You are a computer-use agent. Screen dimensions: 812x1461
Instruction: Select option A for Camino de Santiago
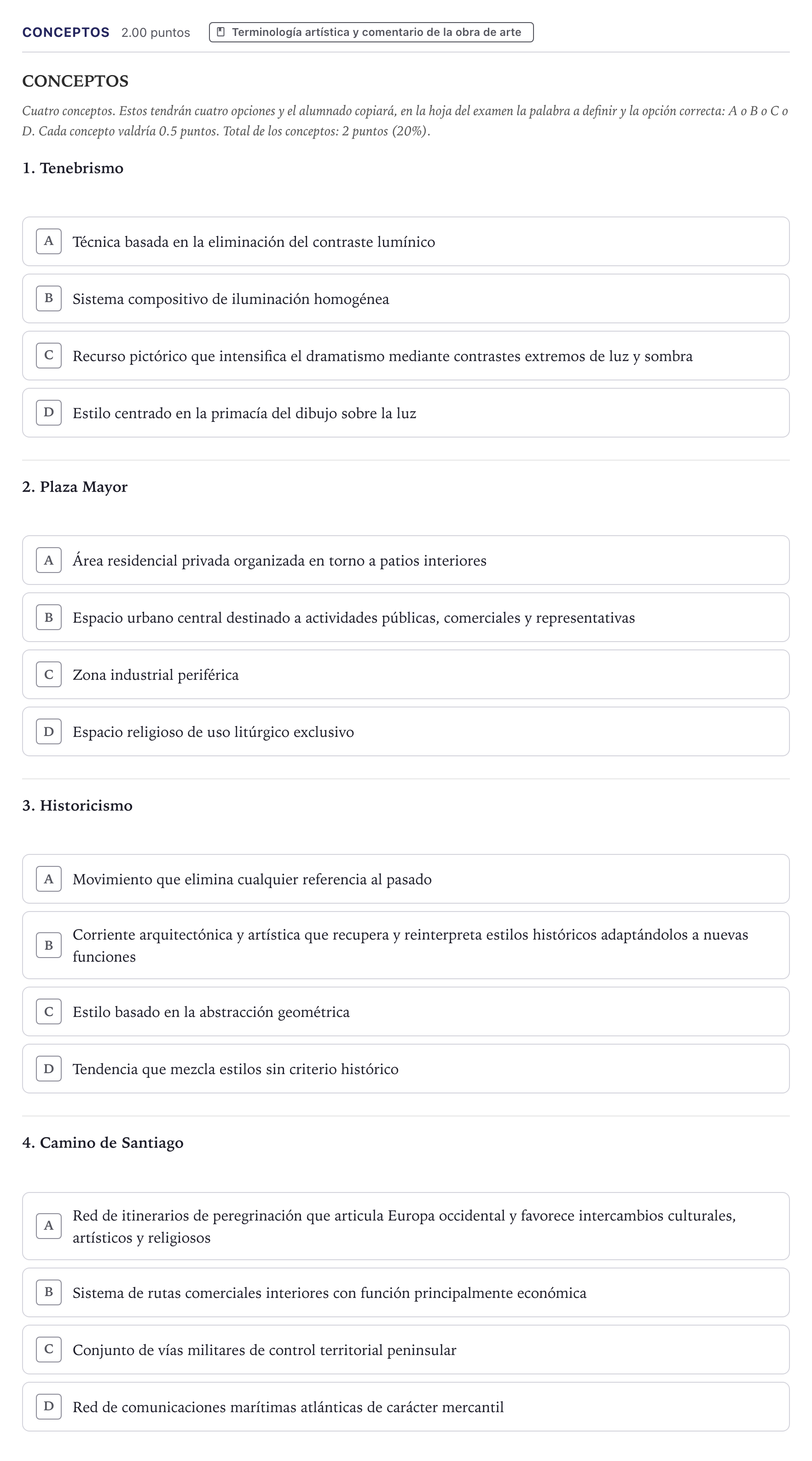(x=406, y=1226)
